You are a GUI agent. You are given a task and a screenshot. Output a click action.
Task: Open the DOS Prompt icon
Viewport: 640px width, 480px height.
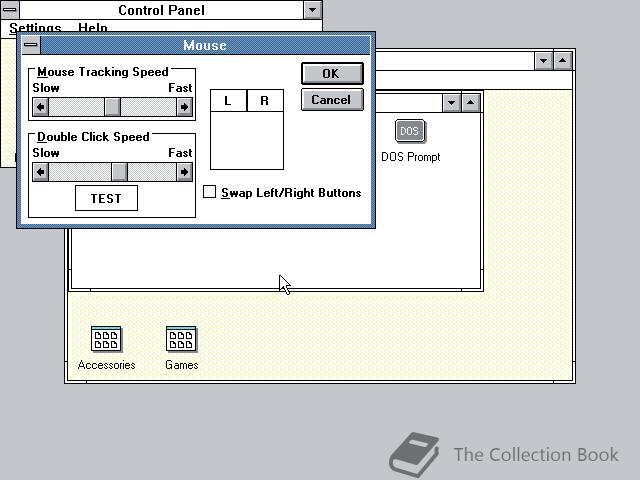pos(410,131)
